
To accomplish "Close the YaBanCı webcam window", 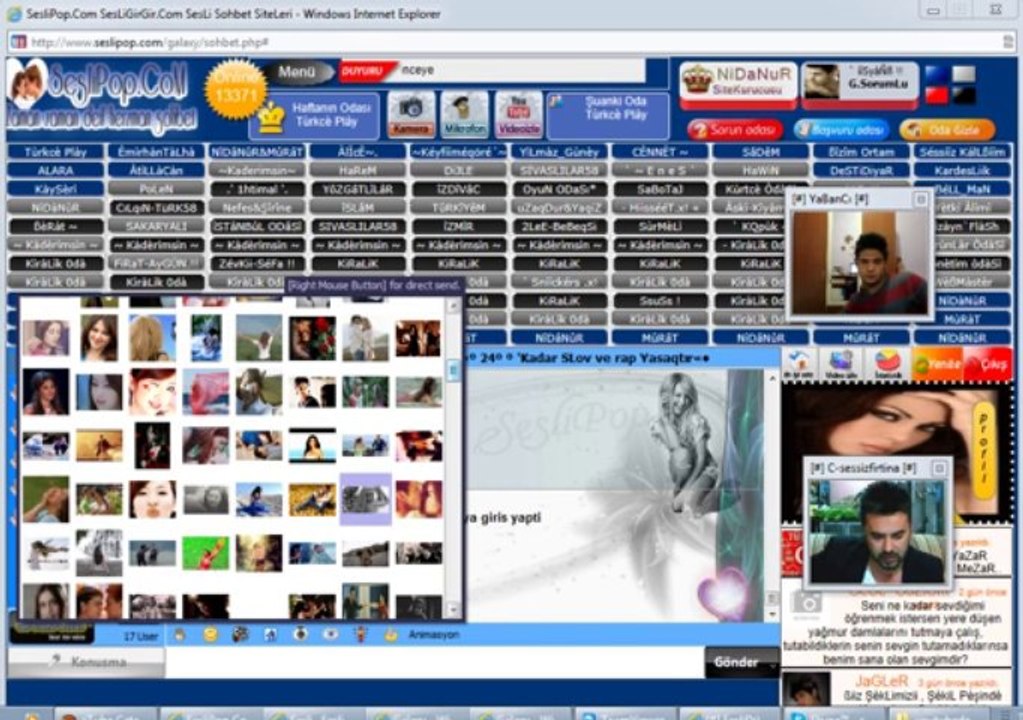I will coord(921,199).
